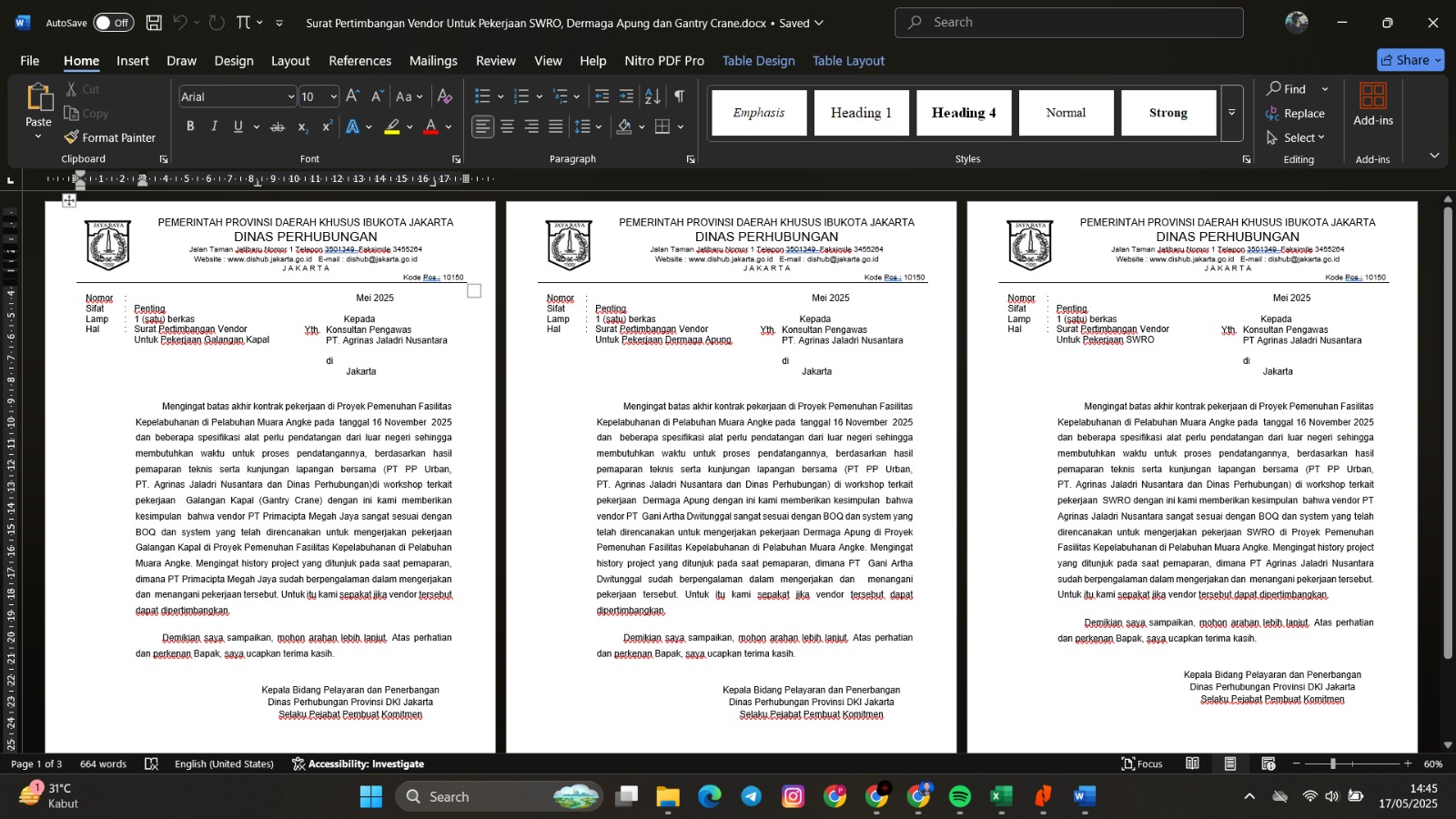Open the Table Layout tab

[848, 61]
